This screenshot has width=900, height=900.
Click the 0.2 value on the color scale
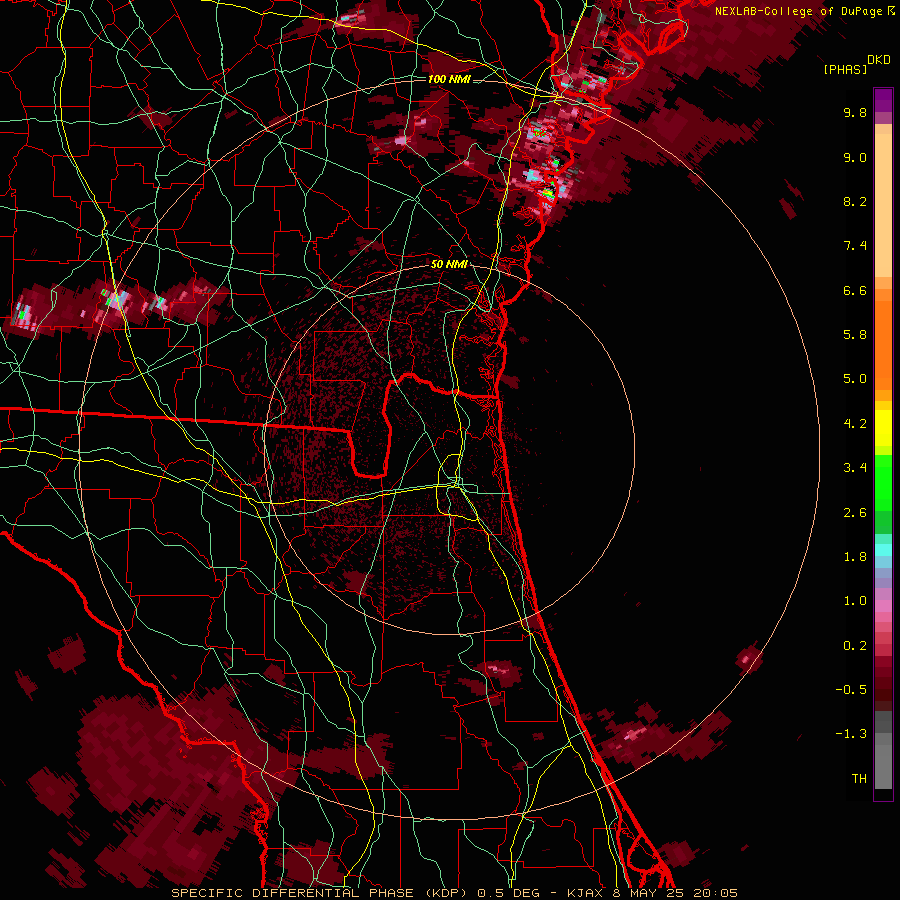click(855, 645)
